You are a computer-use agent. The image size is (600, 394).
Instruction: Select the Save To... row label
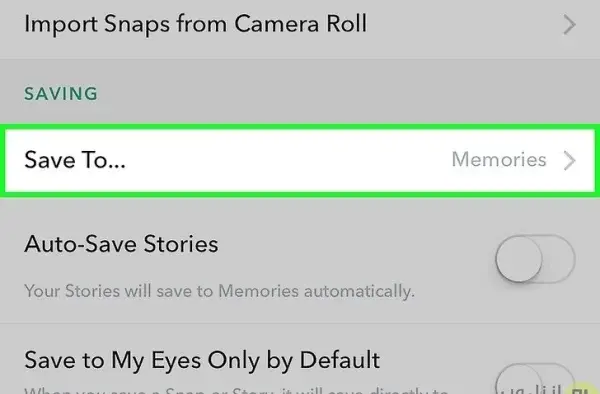(75, 160)
